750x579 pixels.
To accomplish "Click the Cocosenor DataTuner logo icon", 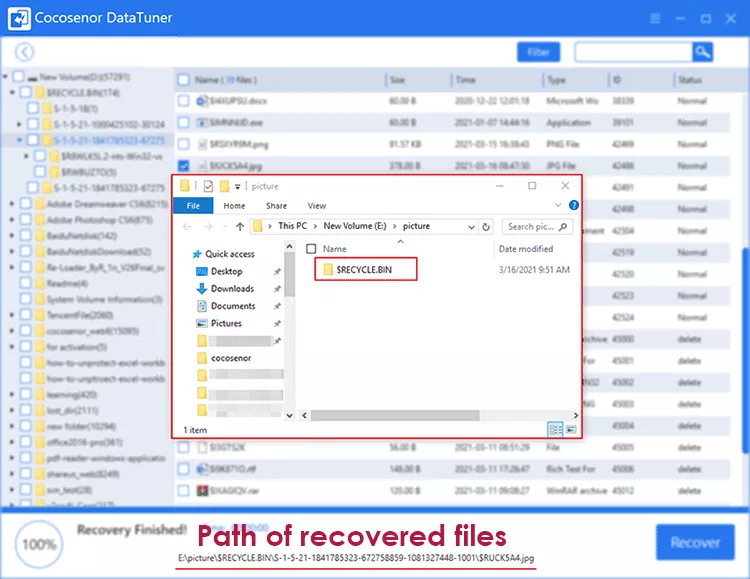I will [19, 18].
